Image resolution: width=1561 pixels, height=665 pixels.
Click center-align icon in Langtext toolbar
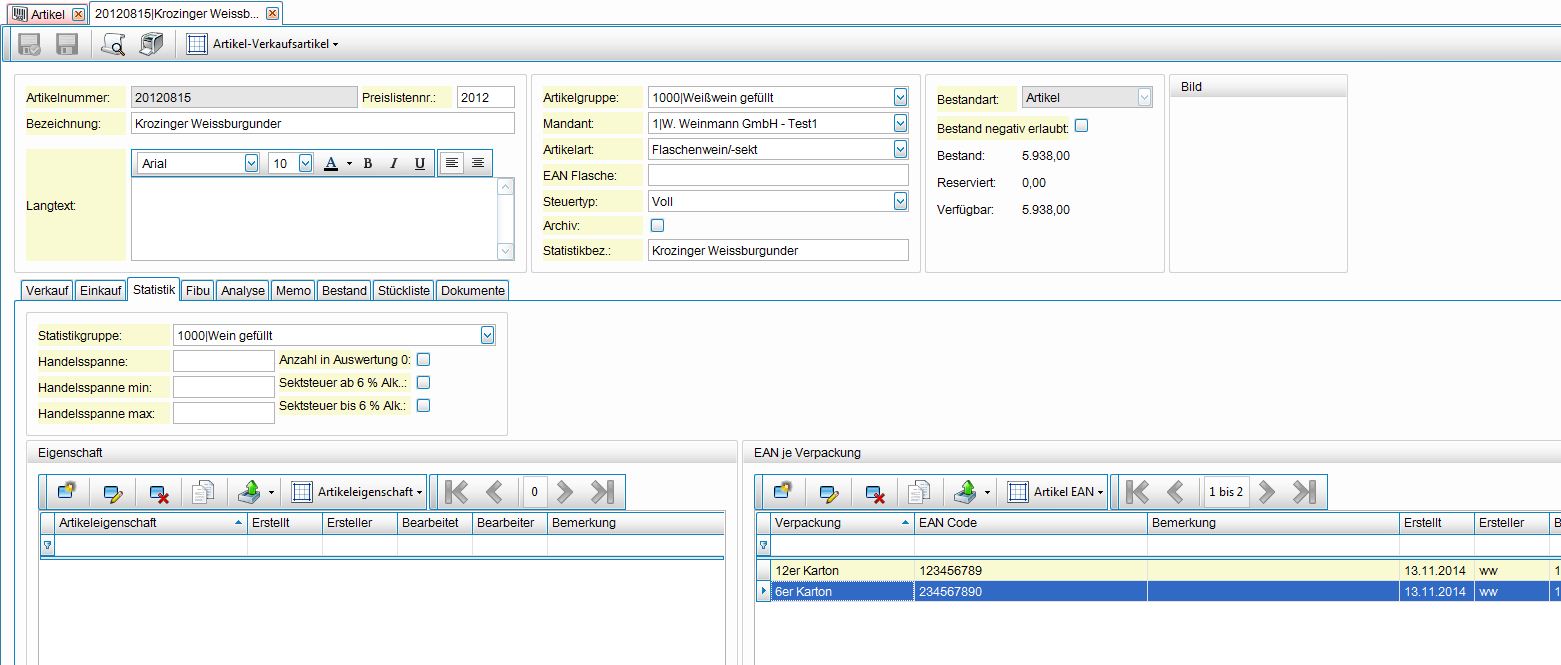[x=478, y=163]
